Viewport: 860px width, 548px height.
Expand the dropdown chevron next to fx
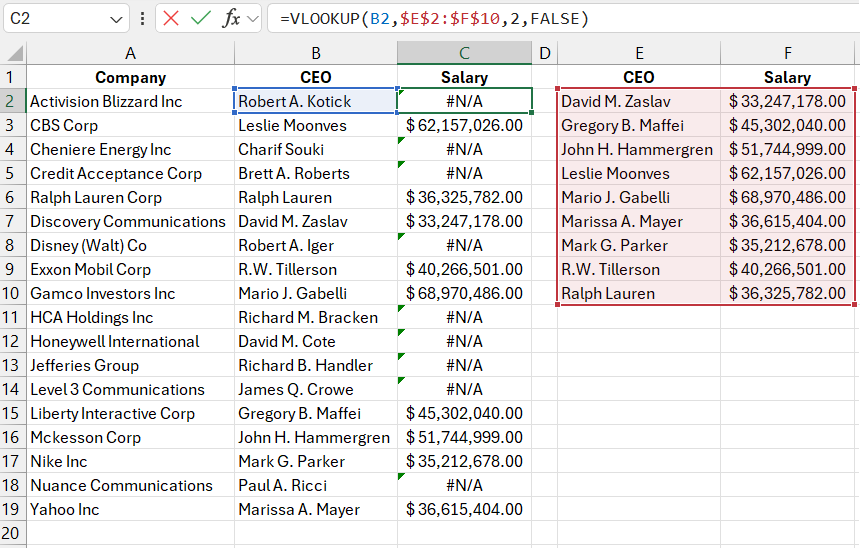pyautogui.click(x=252, y=18)
